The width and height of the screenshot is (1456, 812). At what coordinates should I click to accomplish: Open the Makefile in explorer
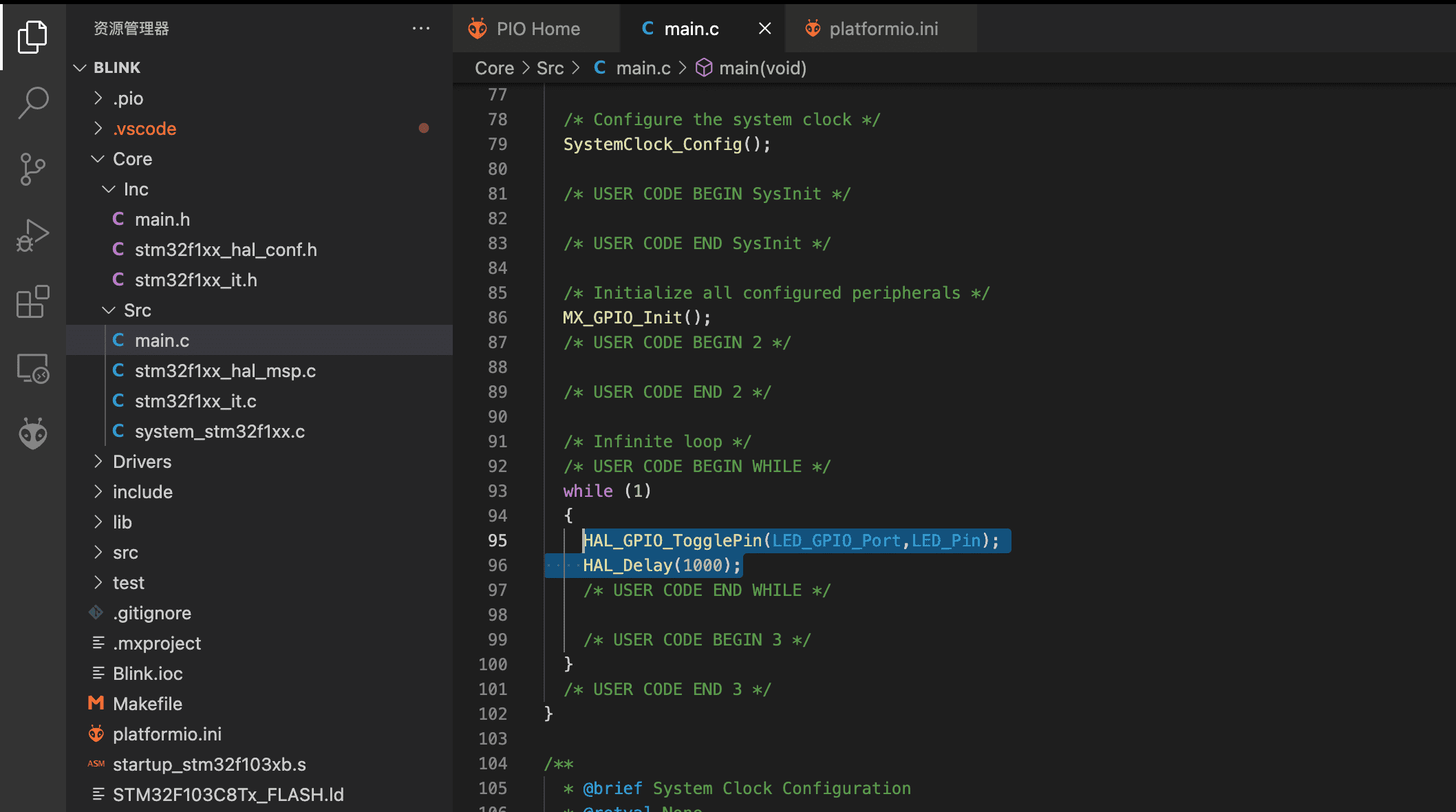(147, 704)
